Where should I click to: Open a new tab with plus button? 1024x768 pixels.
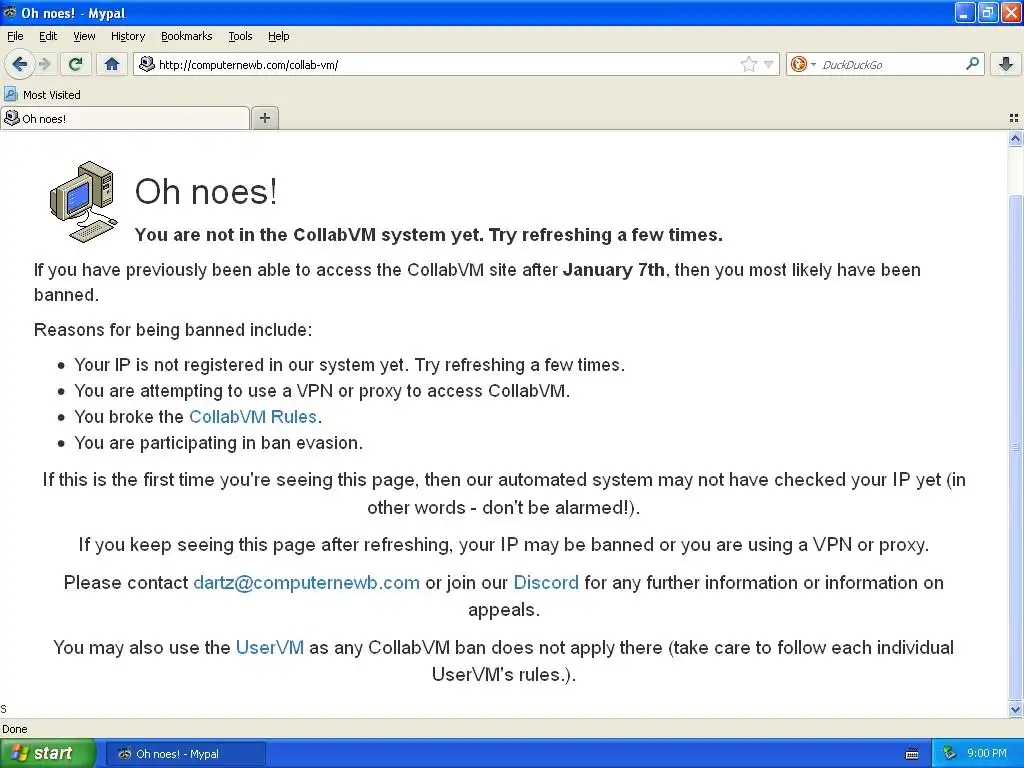point(264,118)
